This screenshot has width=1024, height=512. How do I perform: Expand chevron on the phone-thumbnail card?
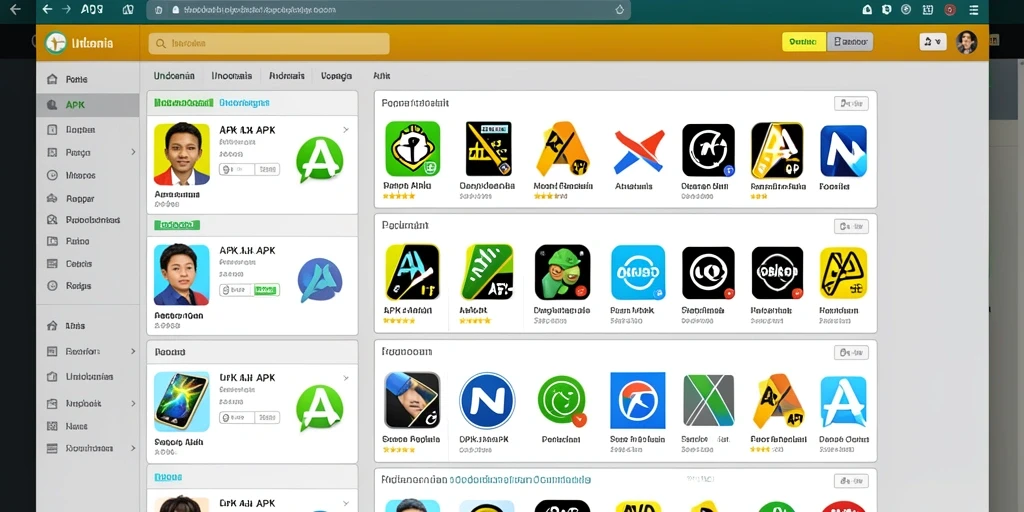(345, 377)
